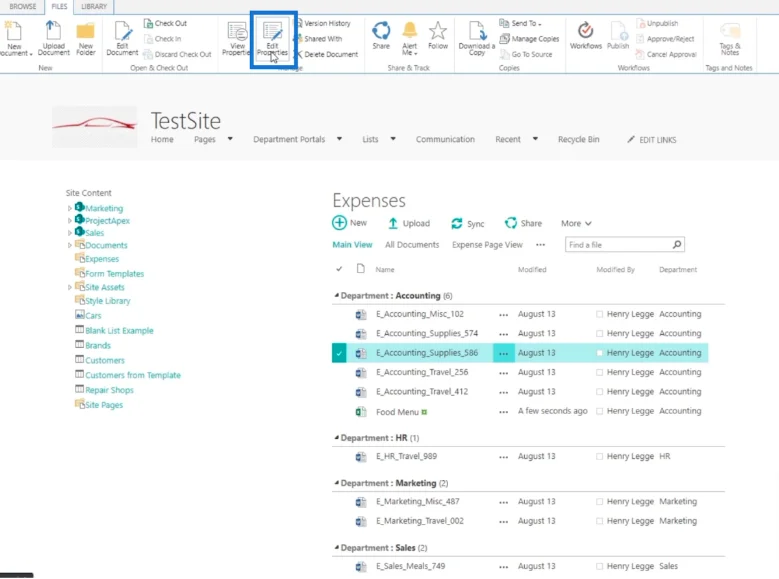Toggle the select-all checkmark in list header

tap(339, 269)
